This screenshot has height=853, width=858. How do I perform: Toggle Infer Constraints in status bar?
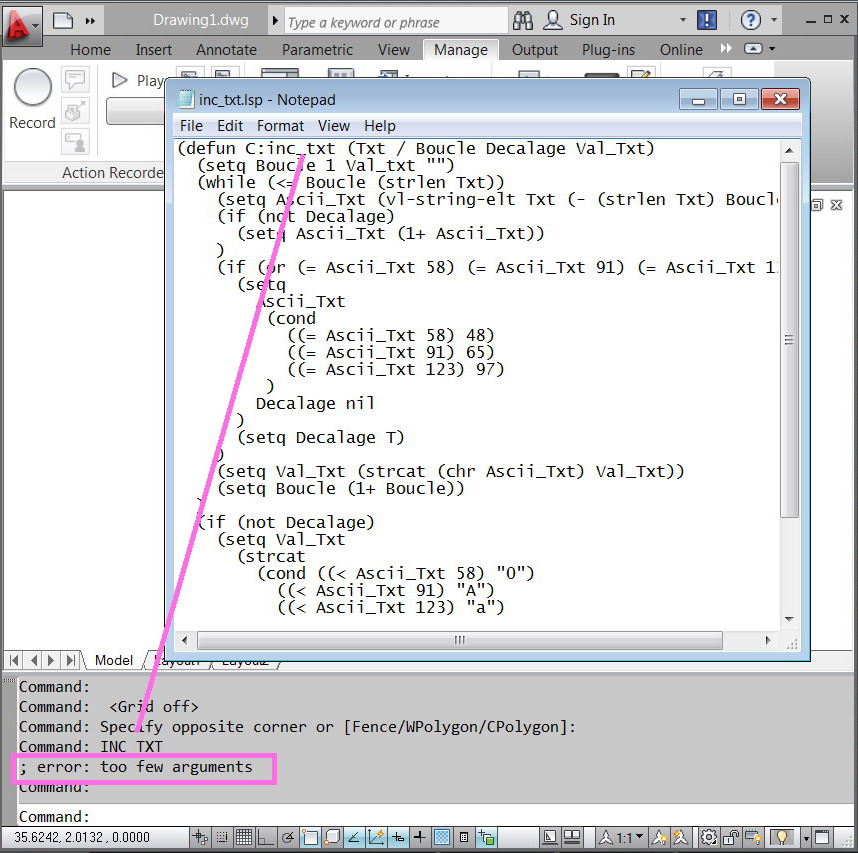point(201,838)
